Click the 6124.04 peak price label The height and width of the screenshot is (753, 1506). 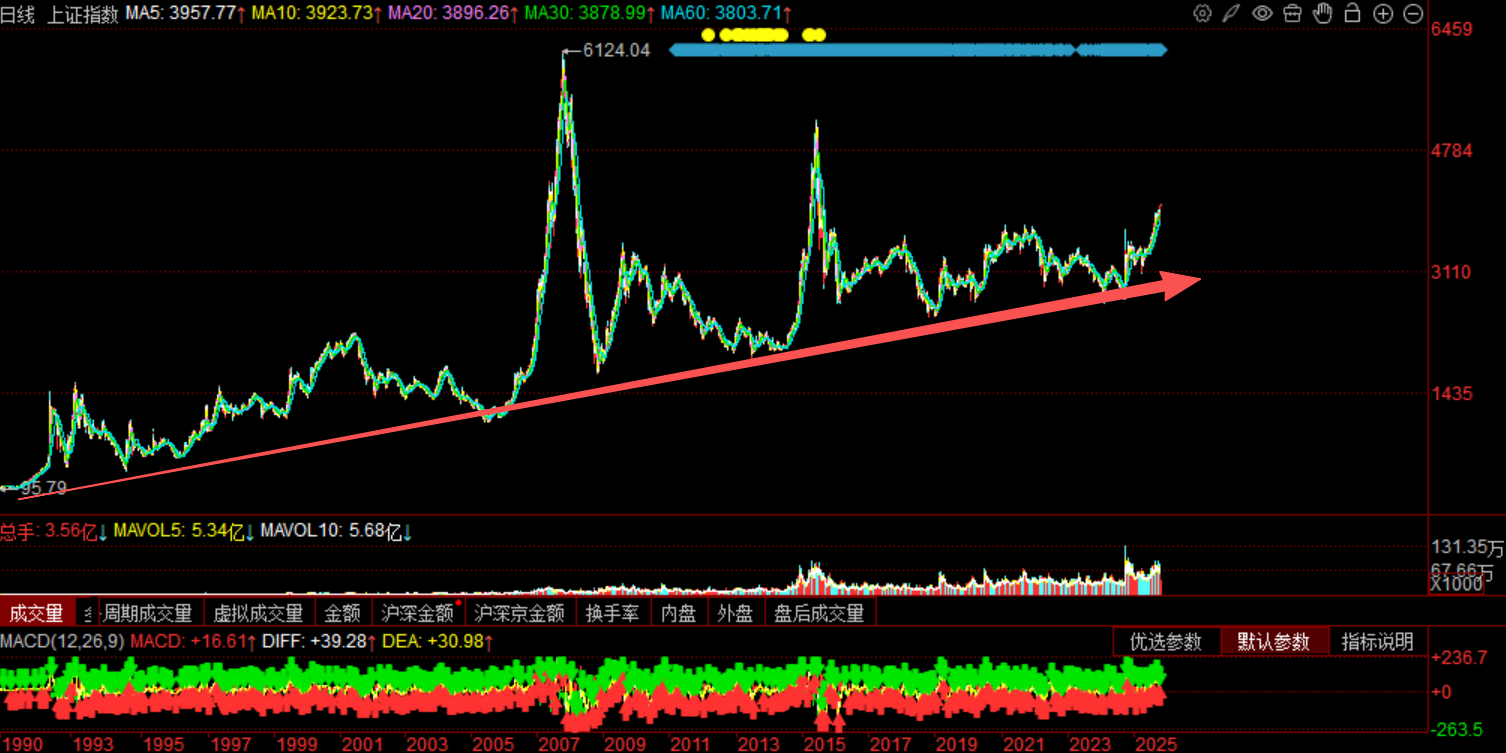click(616, 50)
